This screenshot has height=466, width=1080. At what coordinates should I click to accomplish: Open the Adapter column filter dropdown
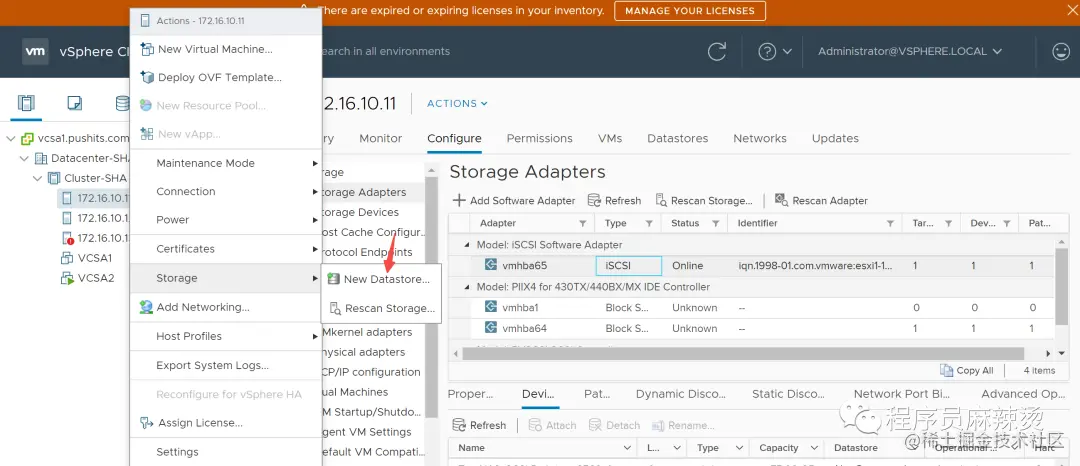point(583,224)
